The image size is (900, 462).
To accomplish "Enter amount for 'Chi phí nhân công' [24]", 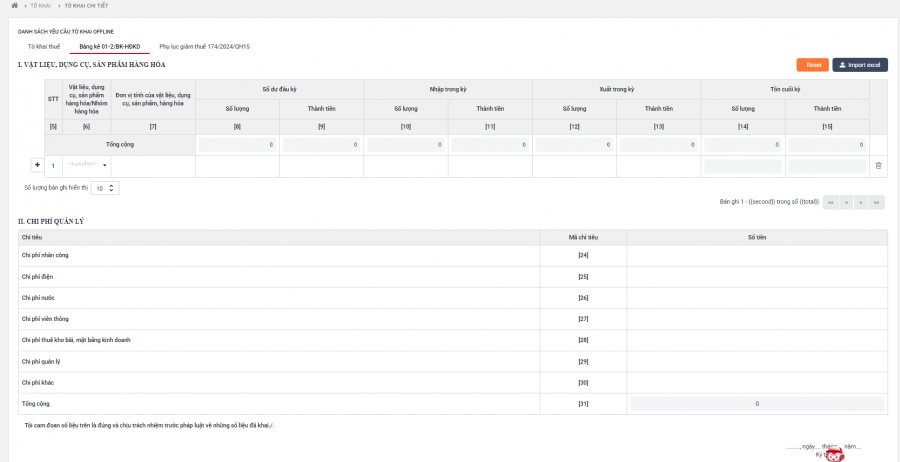I will click(x=757, y=255).
